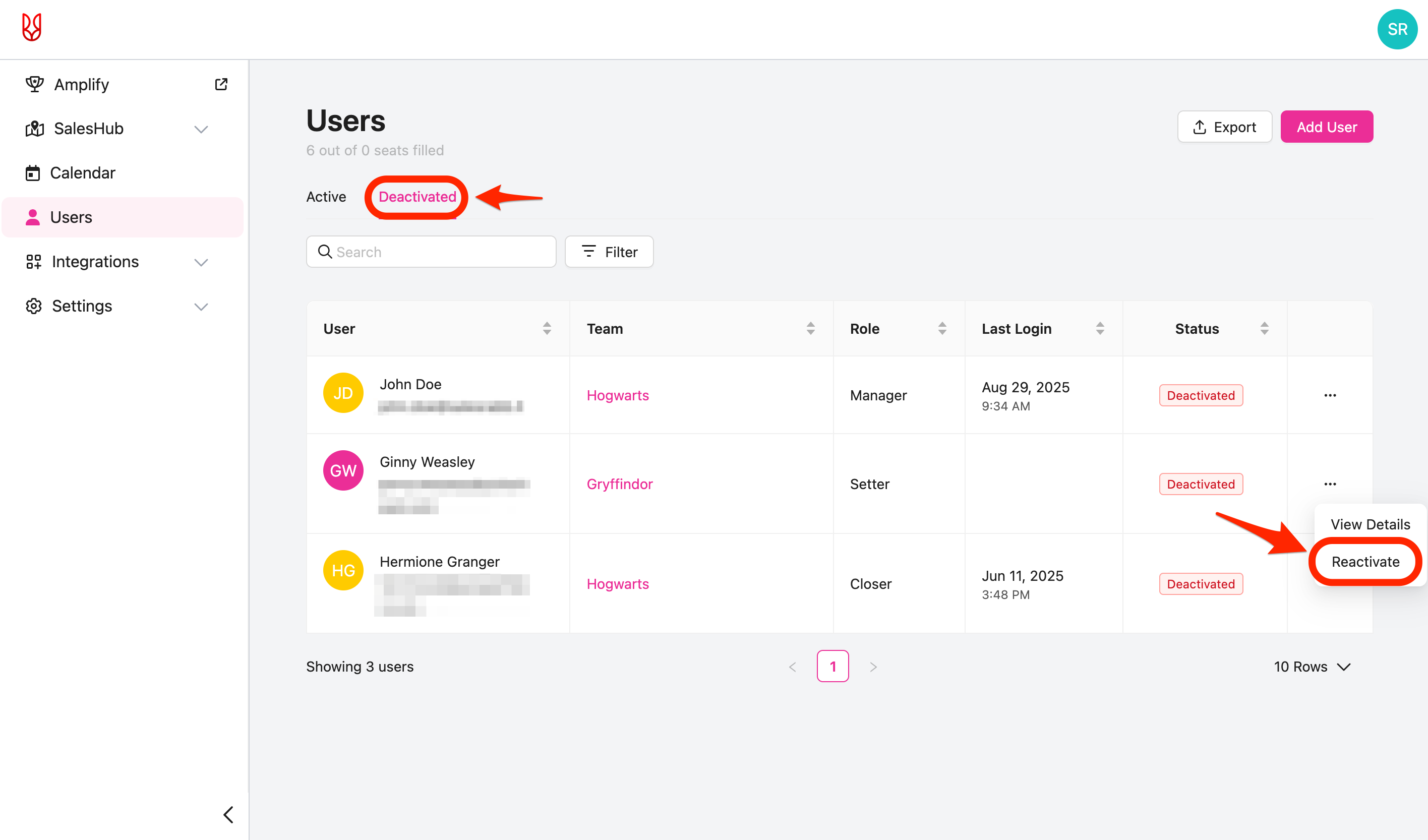Click the next page arrow

click(x=873, y=667)
